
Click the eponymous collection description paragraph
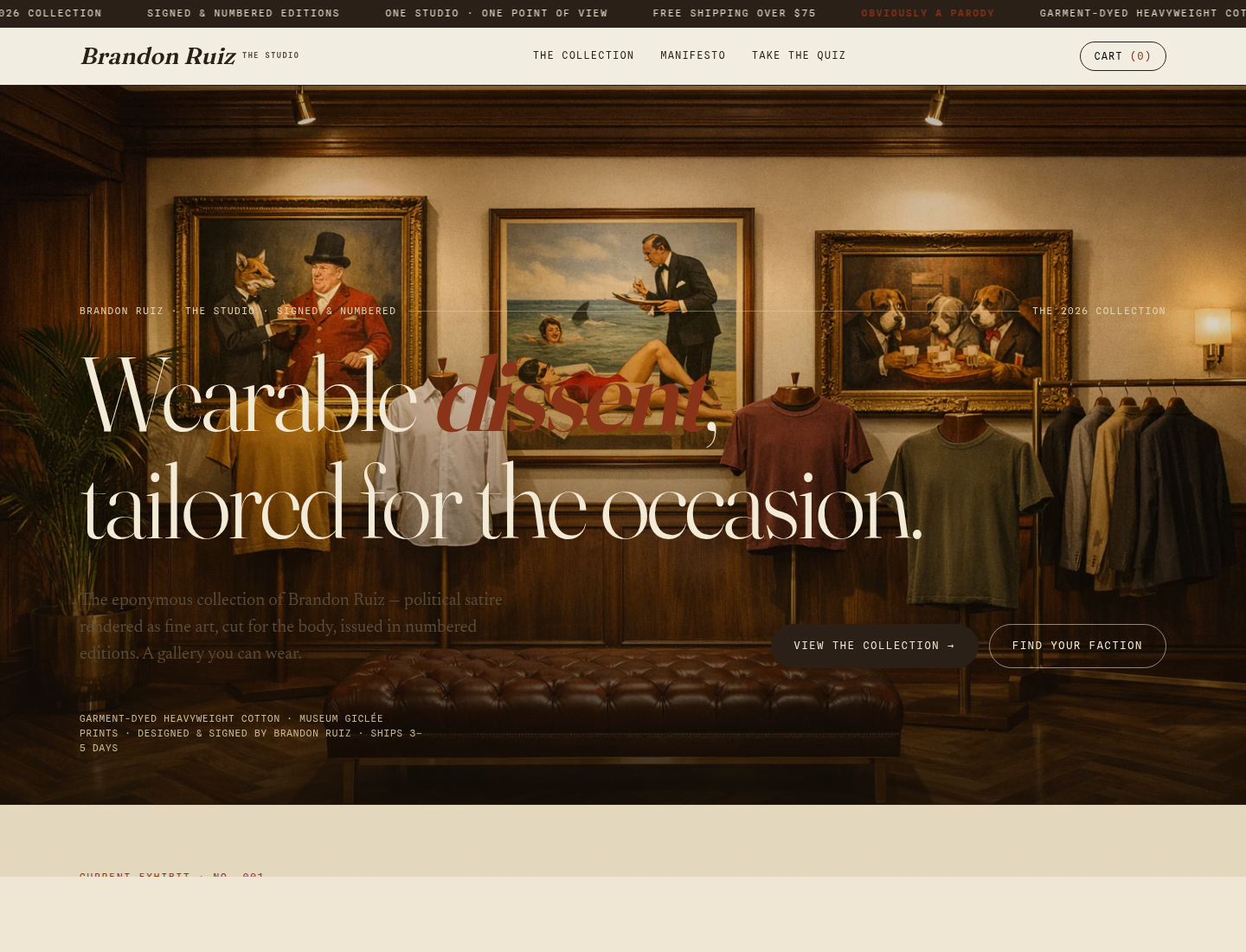tap(292, 626)
